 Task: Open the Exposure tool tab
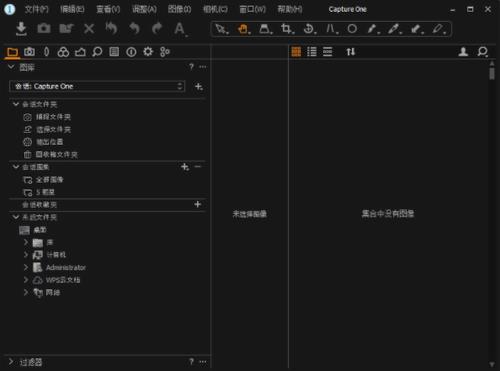[80, 52]
